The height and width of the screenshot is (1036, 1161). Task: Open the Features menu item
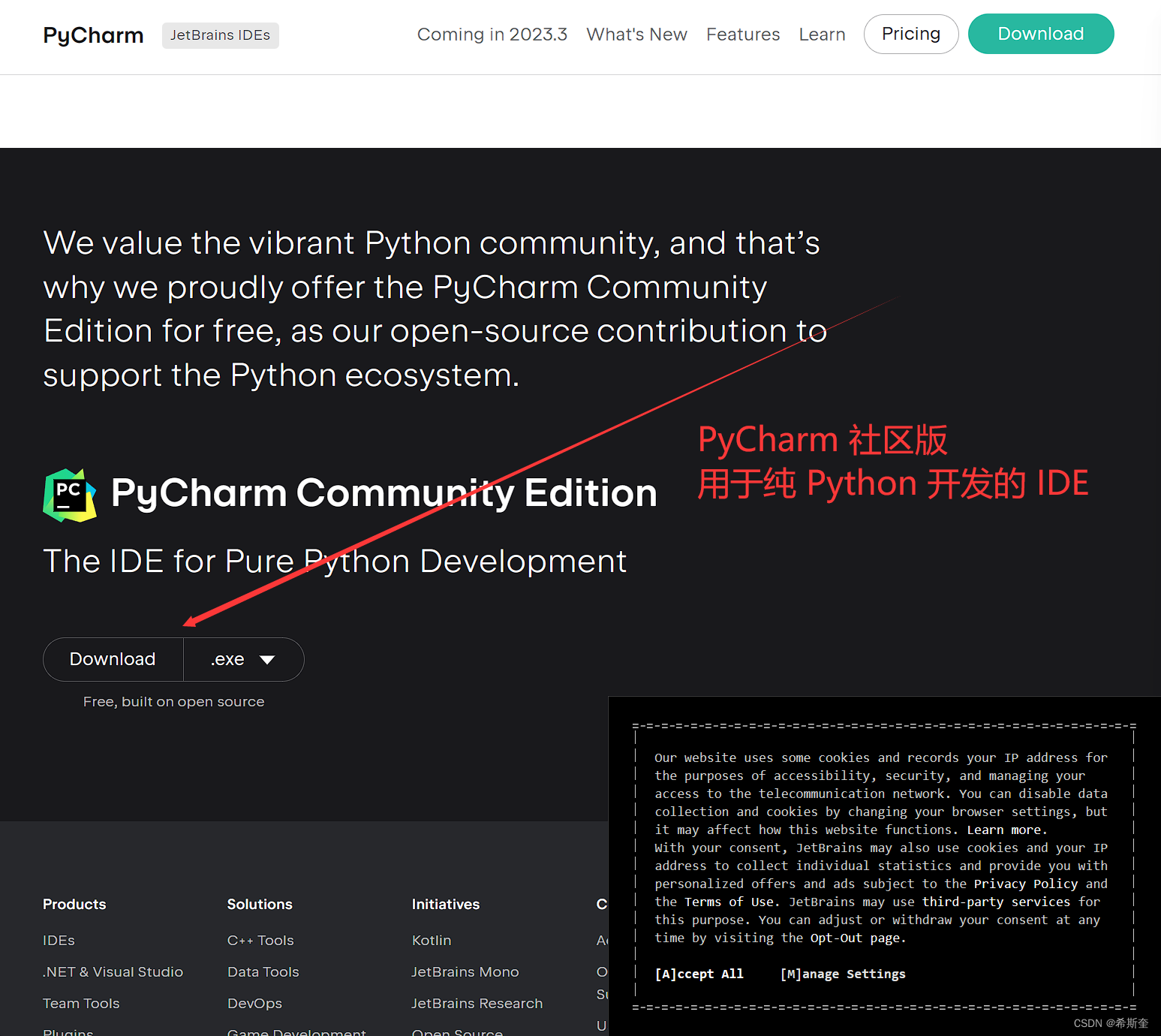(743, 35)
